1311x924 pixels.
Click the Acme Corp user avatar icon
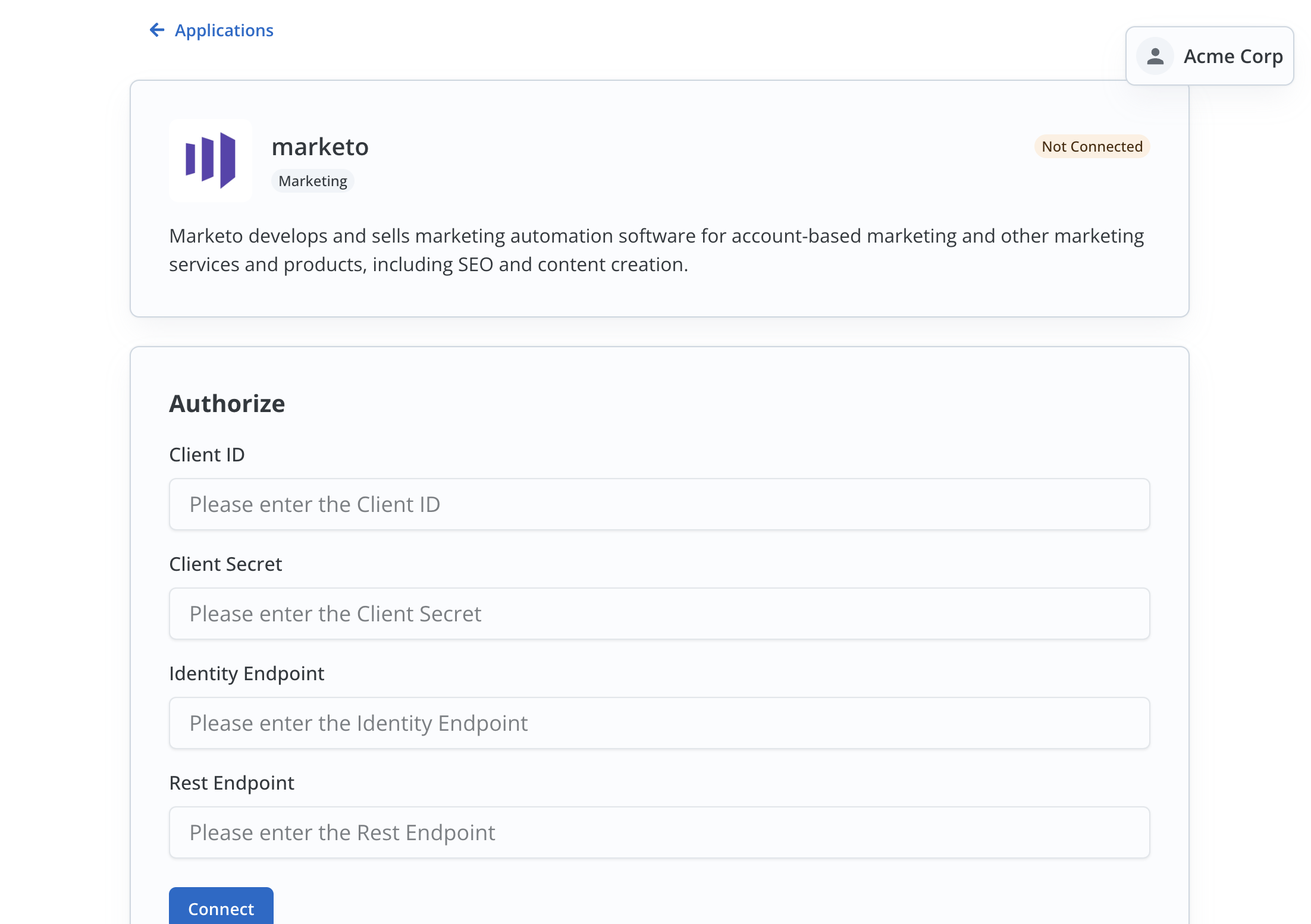click(x=1155, y=56)
